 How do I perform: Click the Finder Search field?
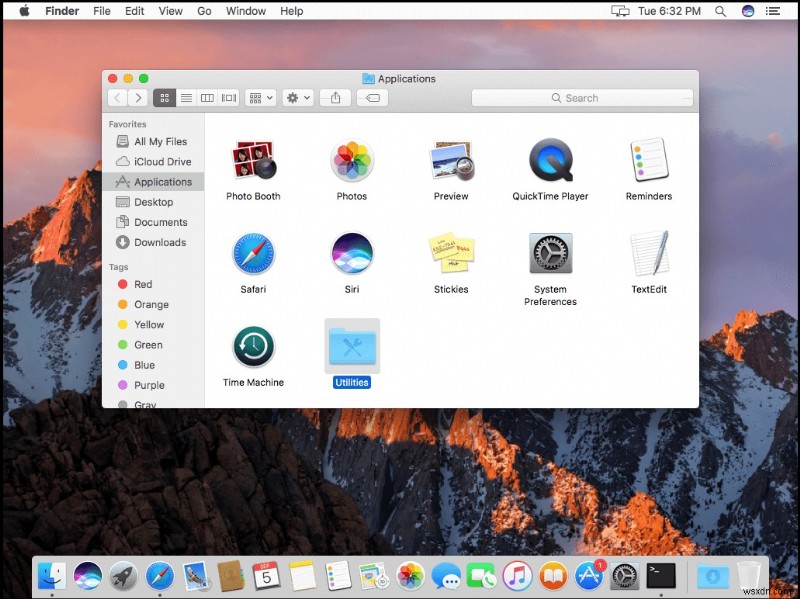point(582,98)
